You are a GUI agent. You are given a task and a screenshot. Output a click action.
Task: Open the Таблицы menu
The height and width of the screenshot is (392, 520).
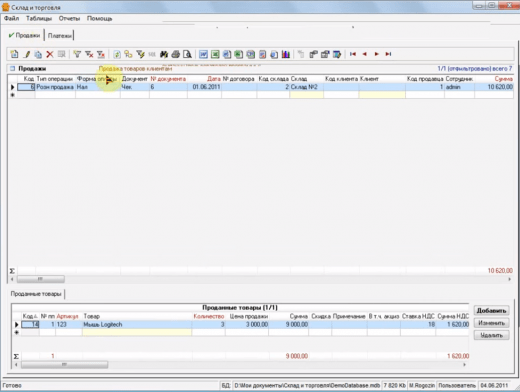pos(39,18)
